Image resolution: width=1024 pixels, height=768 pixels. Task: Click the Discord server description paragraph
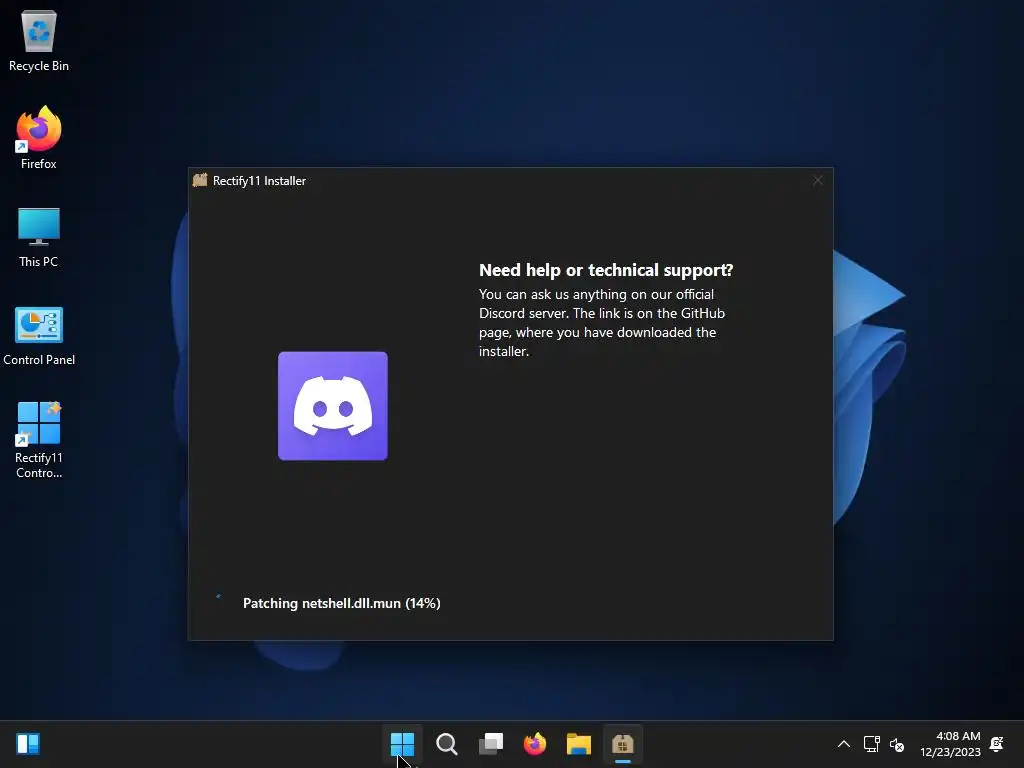602,323
